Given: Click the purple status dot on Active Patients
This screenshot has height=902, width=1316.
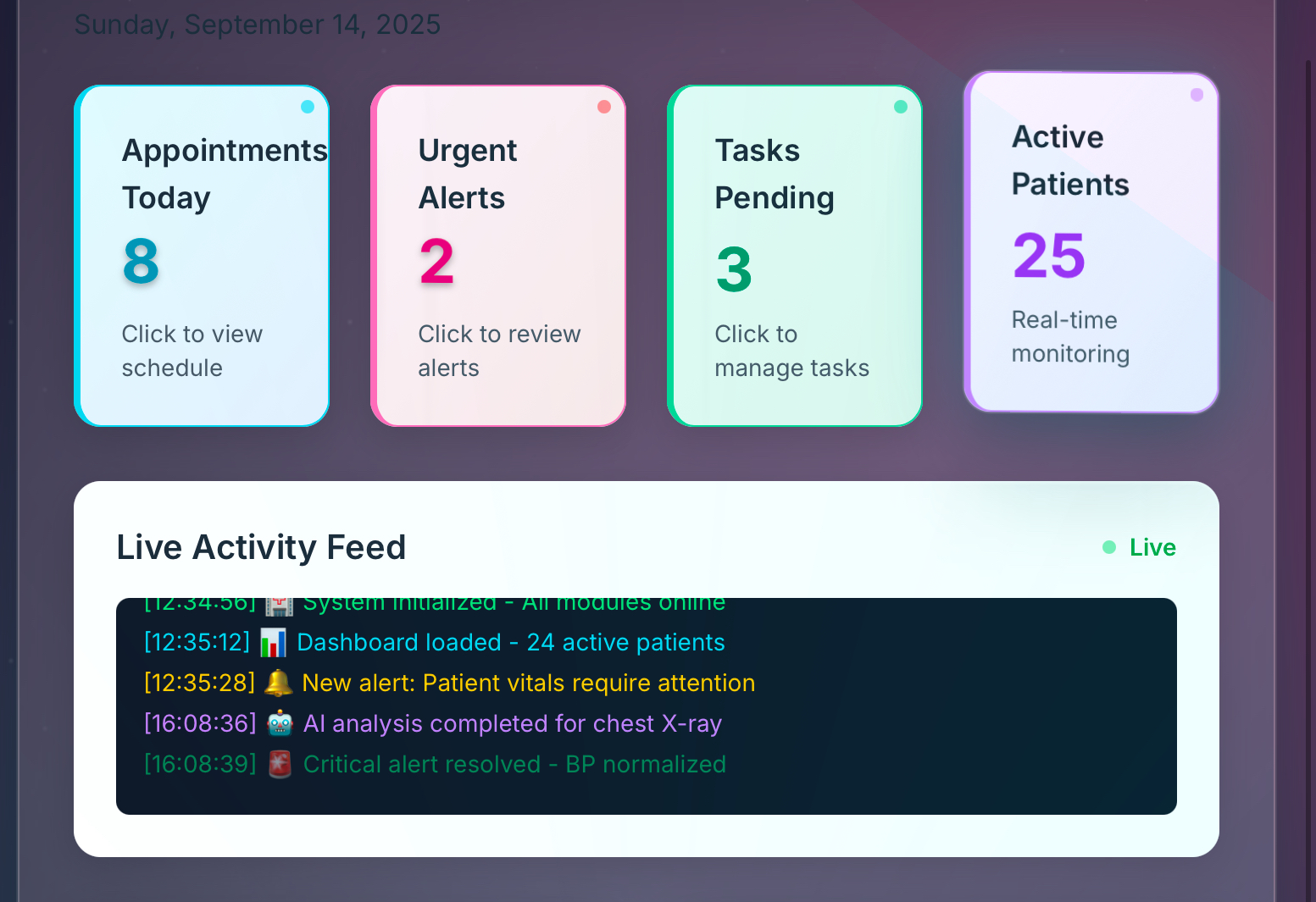Looking at the screenshot, I should coord(1197,94).
